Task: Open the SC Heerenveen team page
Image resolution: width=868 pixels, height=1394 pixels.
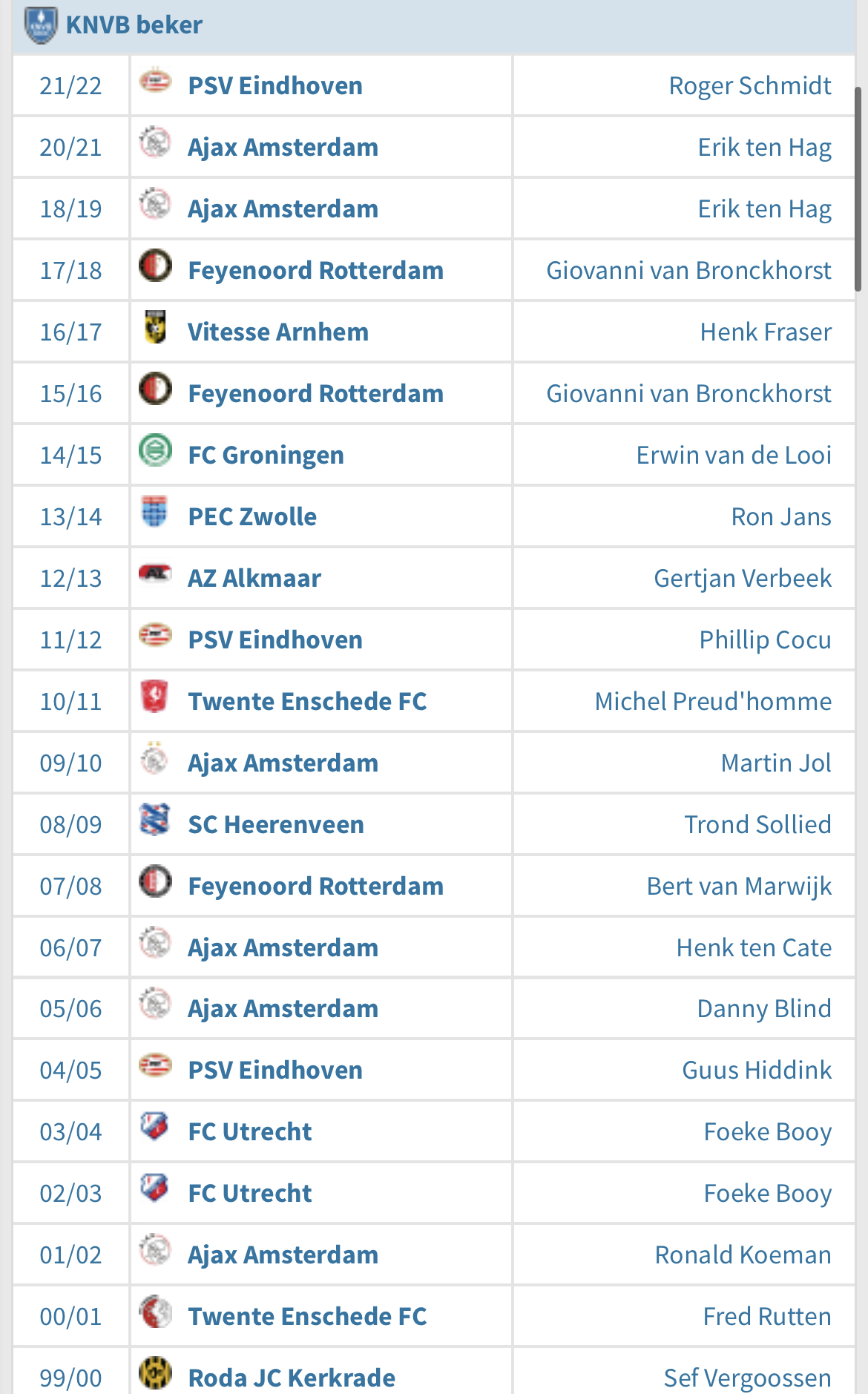Action: pyautogui.click(x=276, y=824)
